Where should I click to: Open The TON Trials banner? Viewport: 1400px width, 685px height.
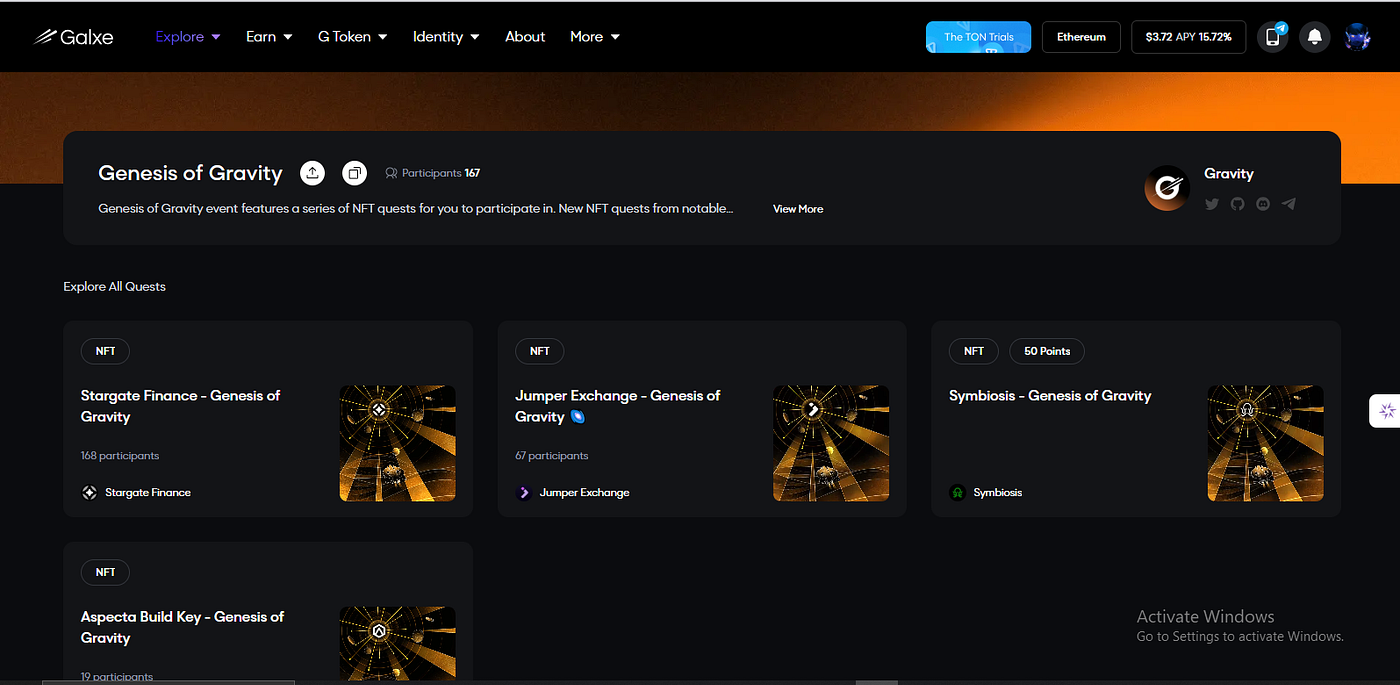coord(978,37)
